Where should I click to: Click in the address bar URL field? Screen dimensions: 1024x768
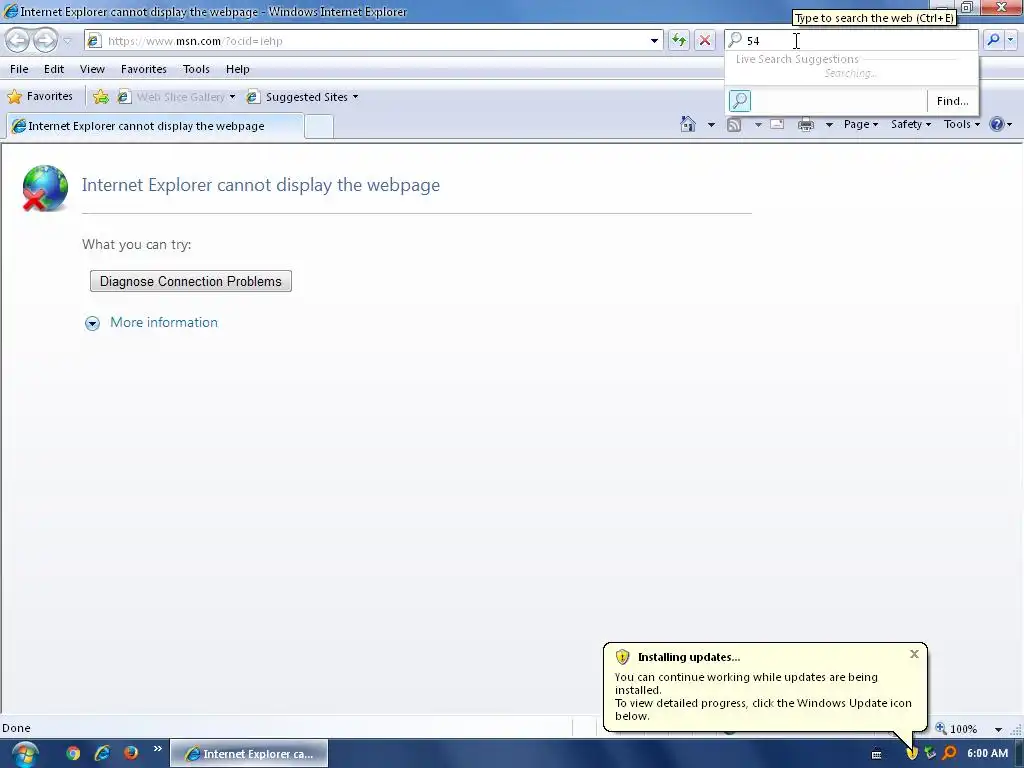[x=376, y=40]
